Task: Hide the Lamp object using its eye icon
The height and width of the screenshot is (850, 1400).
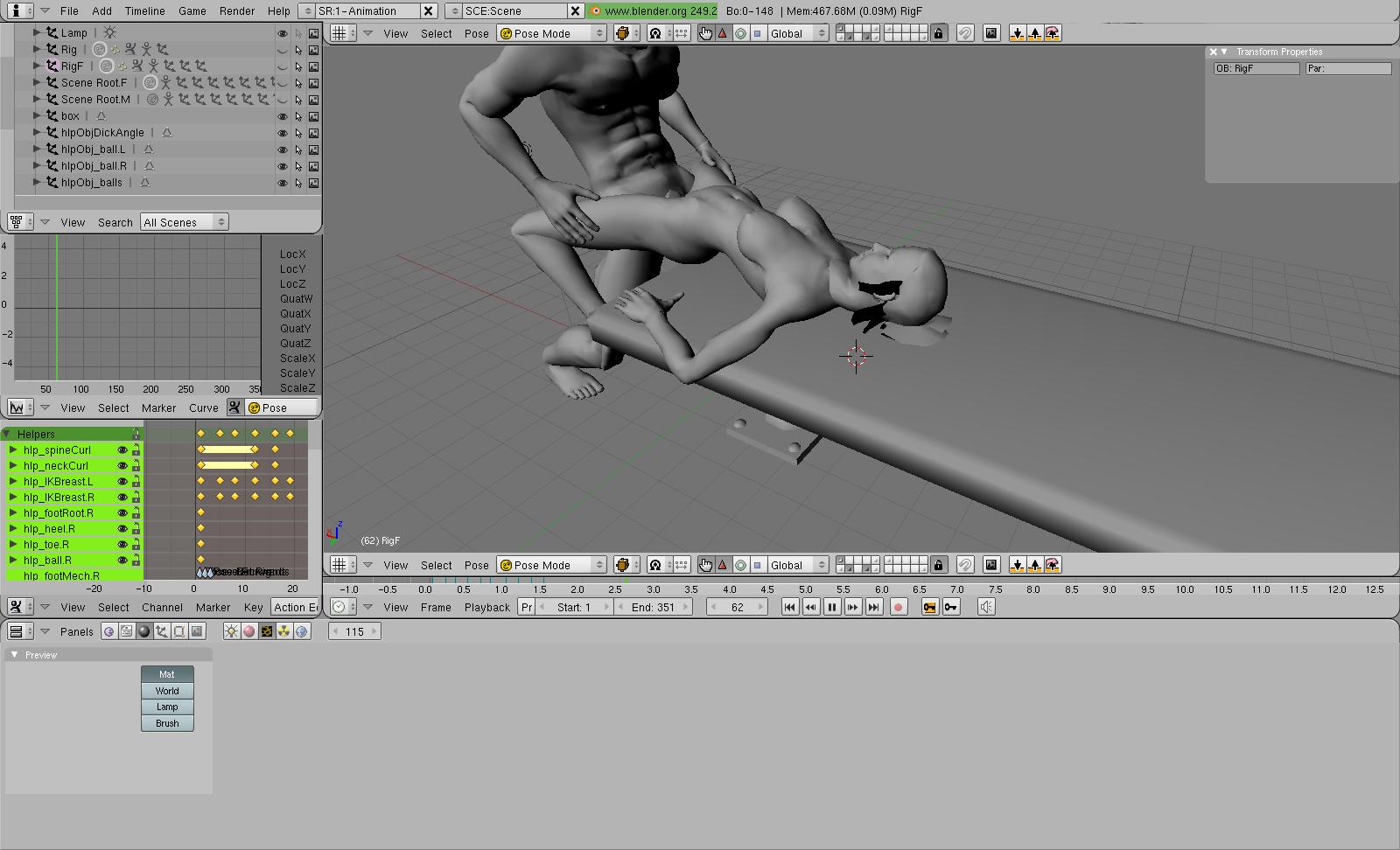Action: (282, 33)
